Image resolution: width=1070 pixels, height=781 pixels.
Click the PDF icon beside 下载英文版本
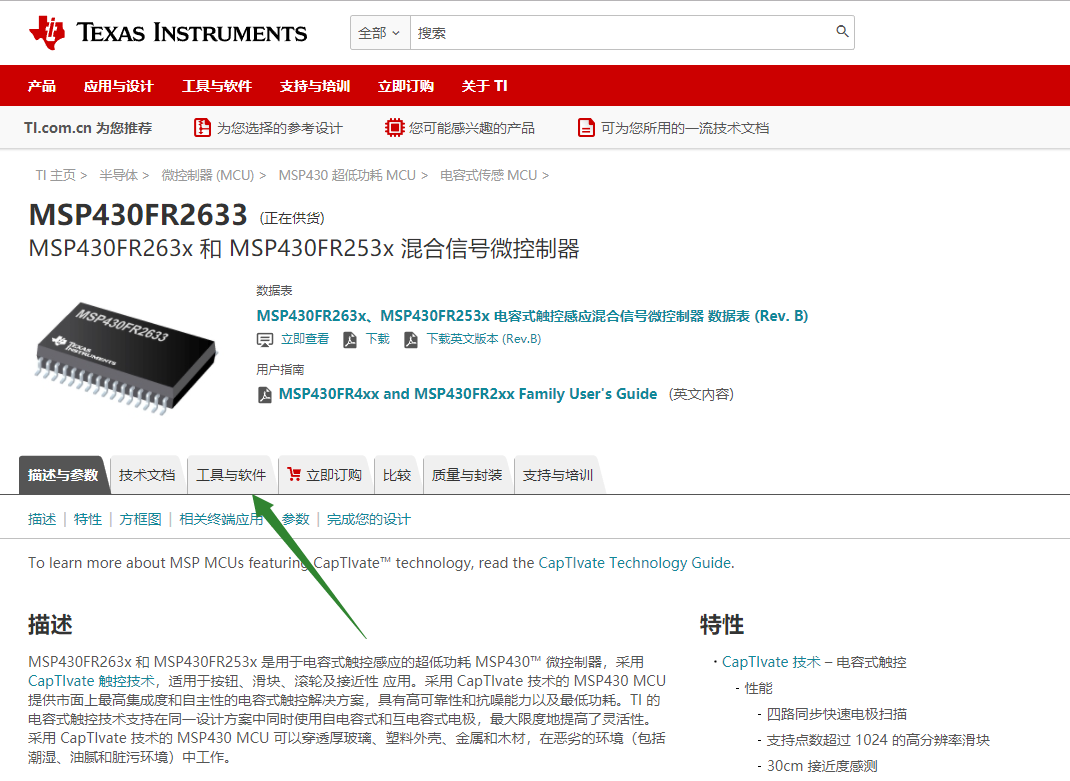(411, 339)
